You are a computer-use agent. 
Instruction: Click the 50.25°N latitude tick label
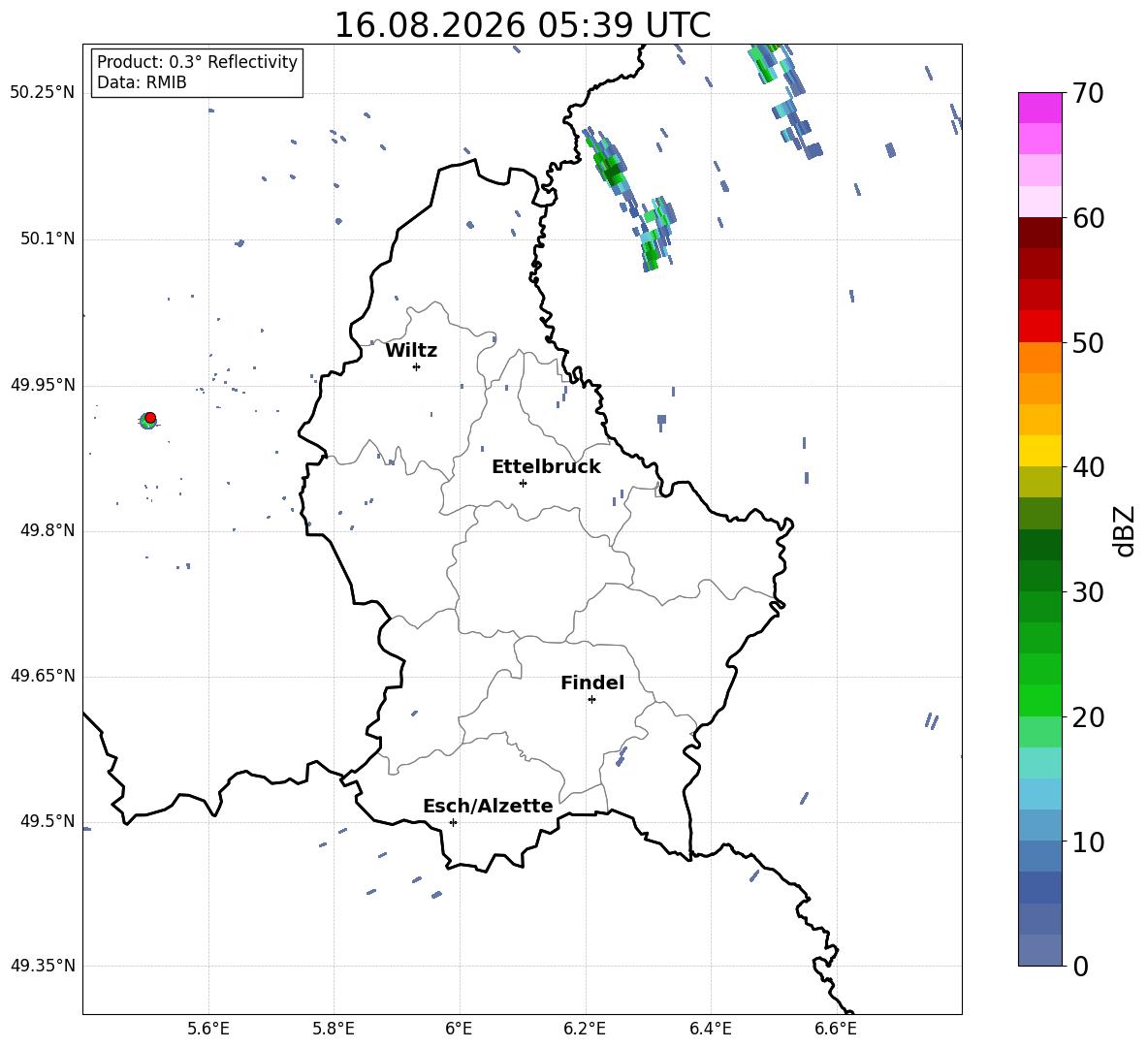tap(43, 93)
